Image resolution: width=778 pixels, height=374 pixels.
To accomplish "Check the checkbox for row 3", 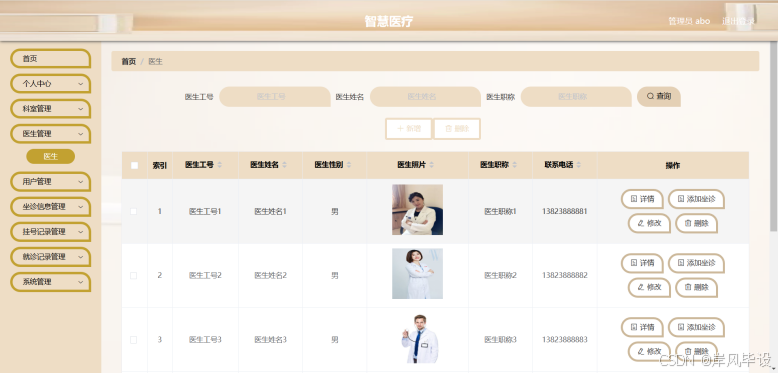I will tap(133, 340).
